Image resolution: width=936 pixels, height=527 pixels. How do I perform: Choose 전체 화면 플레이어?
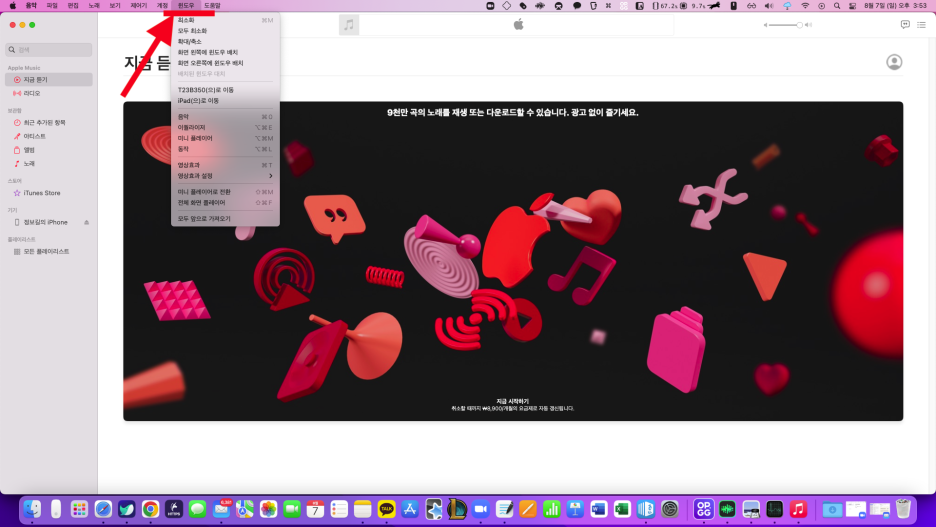pyautogui.click(x=225, y=203)
